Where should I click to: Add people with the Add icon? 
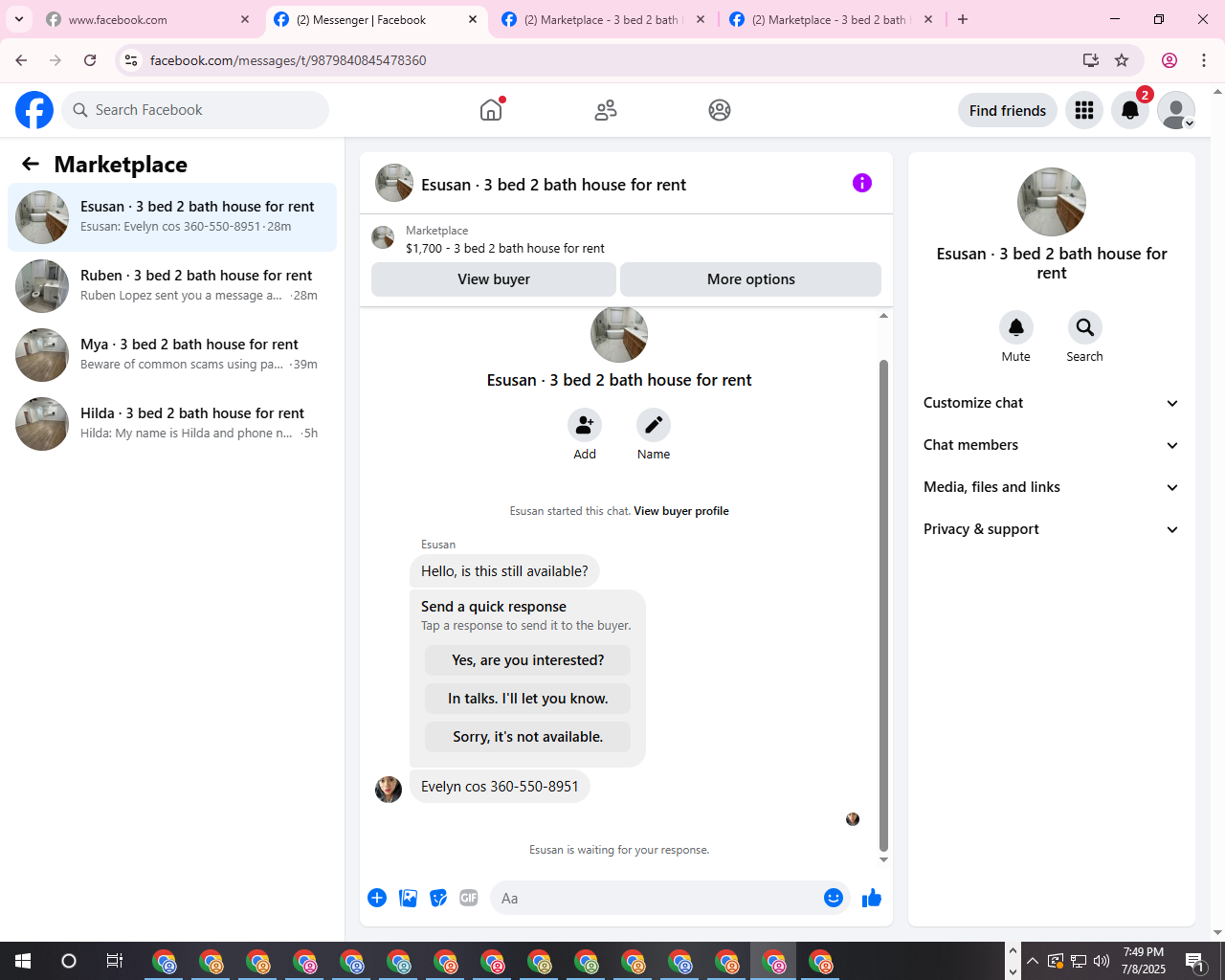(x=585, y=425)
